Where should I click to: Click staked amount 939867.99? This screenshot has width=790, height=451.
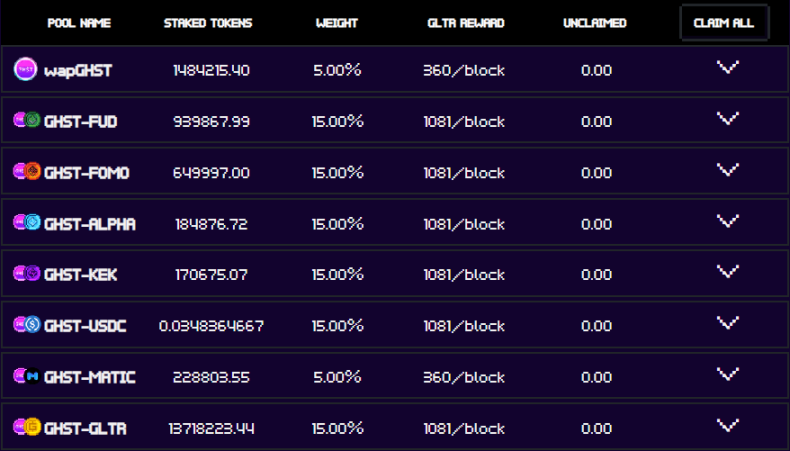(x=211, y=121)
